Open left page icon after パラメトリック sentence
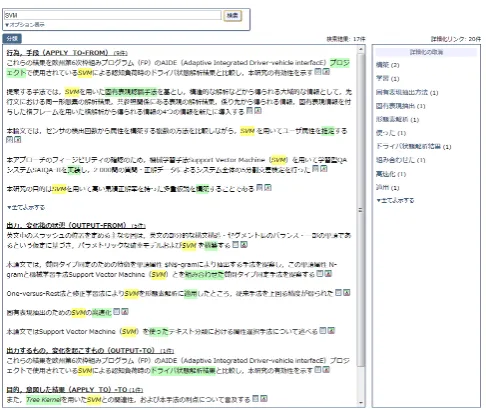 point(236,245)
